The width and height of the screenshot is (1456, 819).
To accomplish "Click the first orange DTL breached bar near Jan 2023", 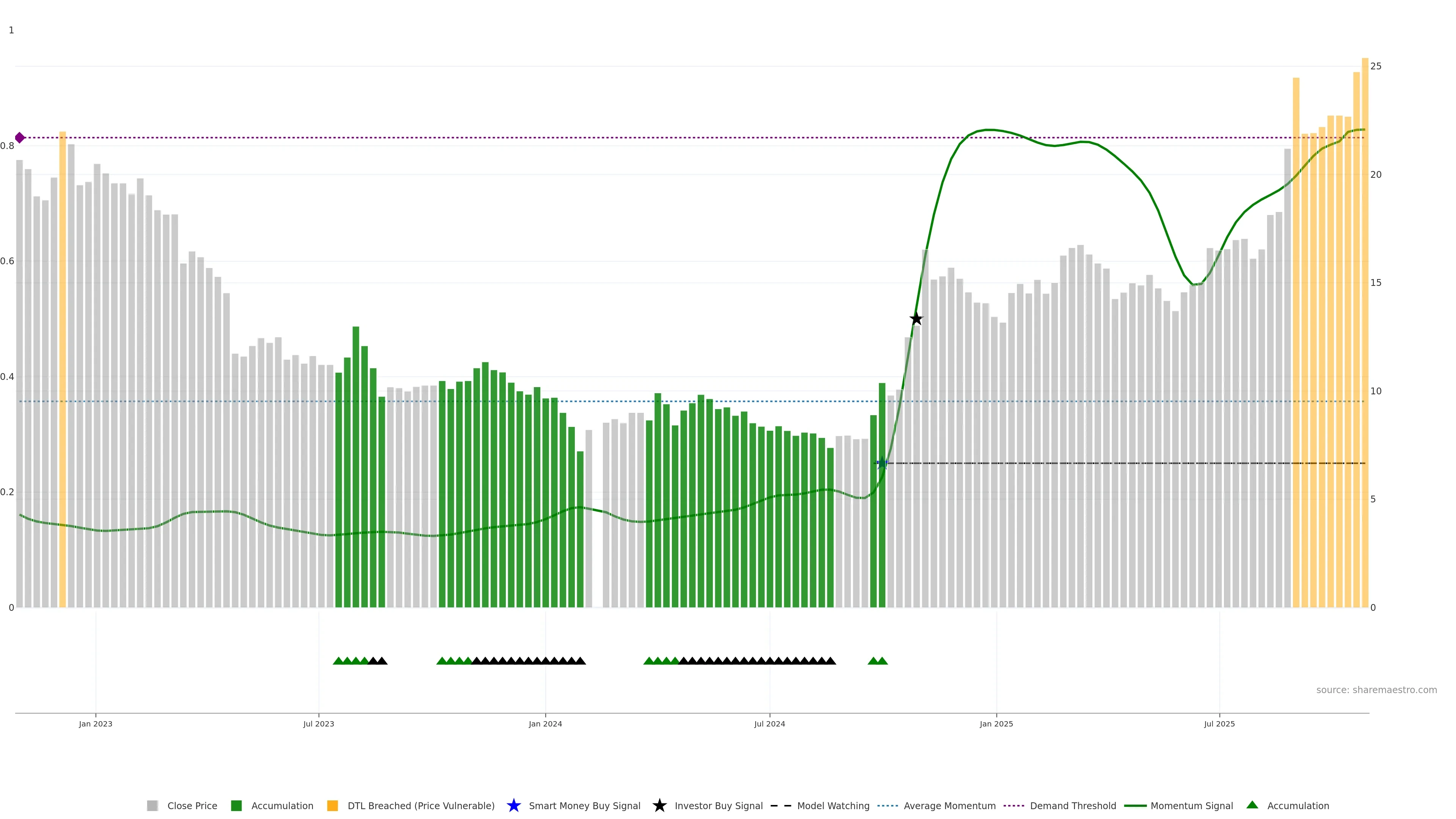I will click(x=63, y=367).
